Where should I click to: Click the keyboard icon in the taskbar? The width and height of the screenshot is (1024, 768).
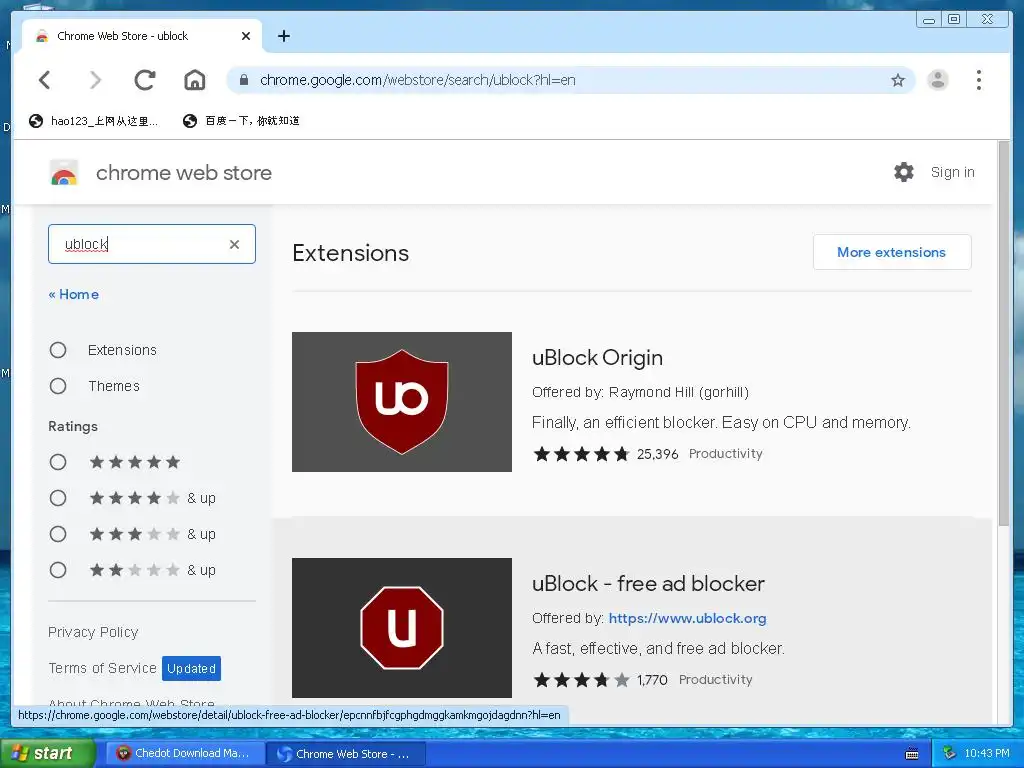click(912, 754)
